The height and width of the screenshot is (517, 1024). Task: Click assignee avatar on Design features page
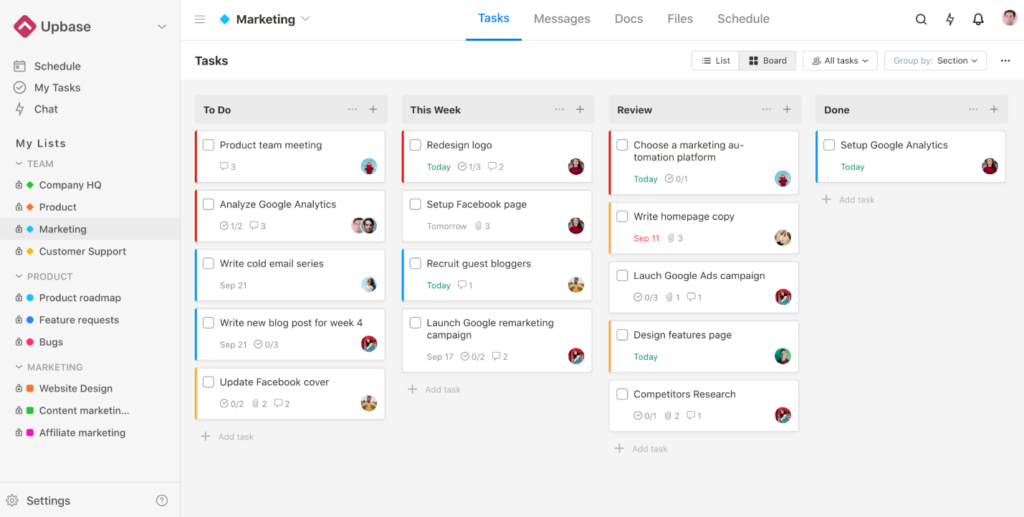point(783,356)
